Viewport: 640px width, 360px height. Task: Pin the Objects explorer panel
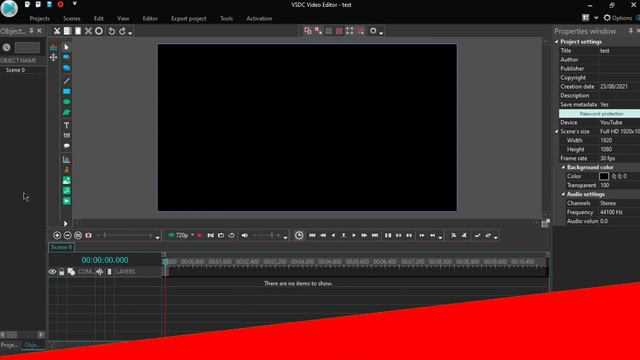[31, 31]
